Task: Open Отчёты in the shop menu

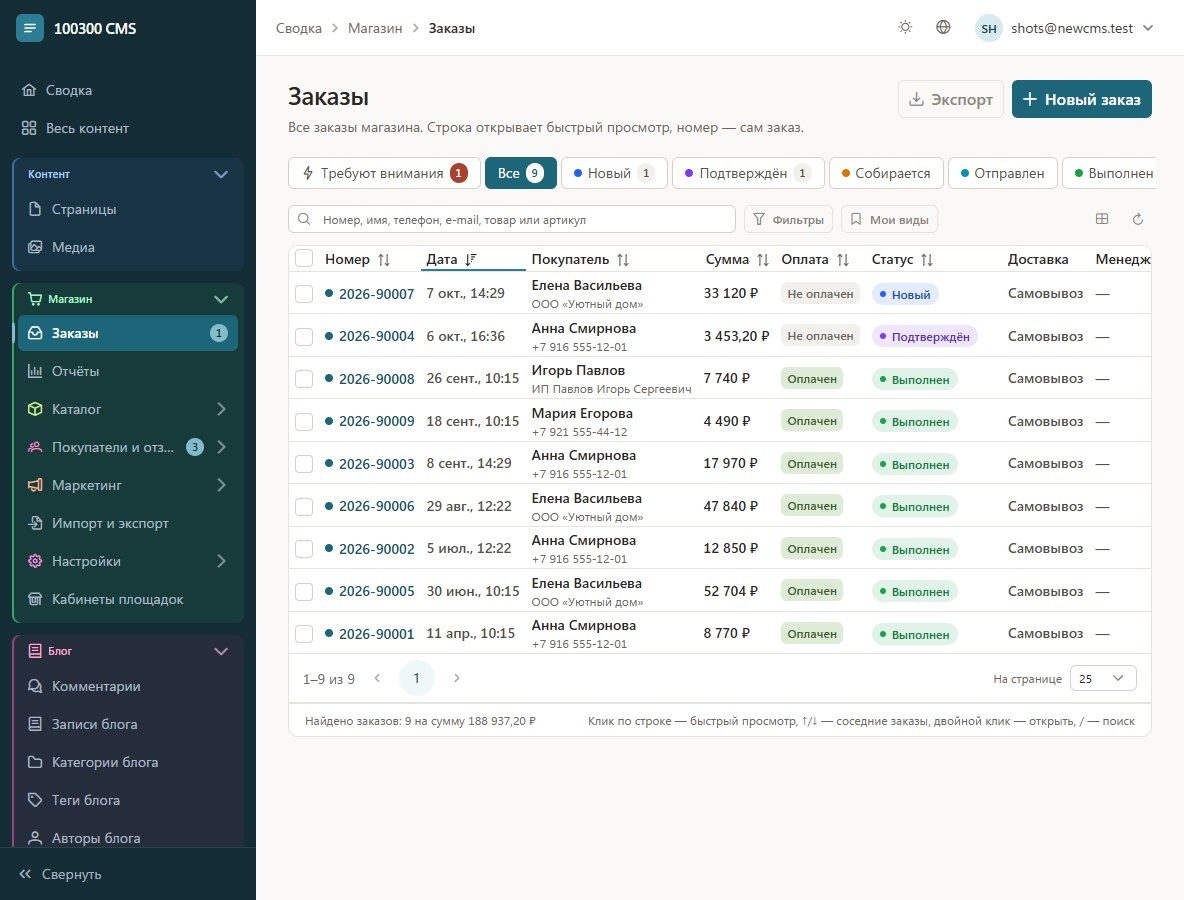Action: click(x=128, y=371)
